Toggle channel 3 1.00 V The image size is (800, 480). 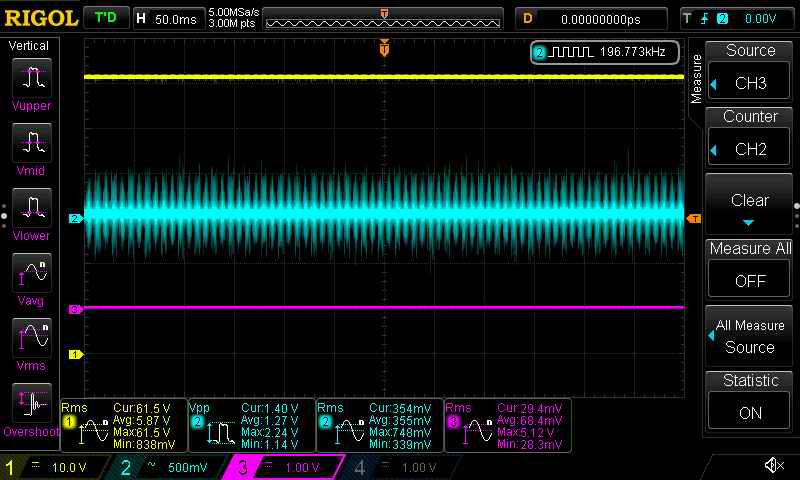coord(283,467)
